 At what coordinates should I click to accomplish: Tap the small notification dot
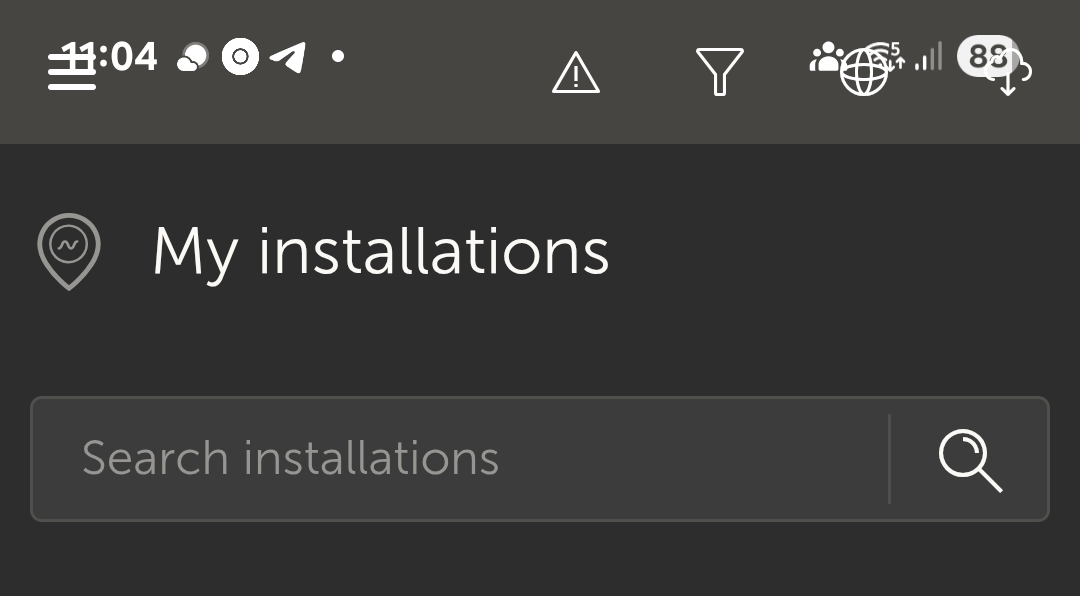(x=338, y=56)
